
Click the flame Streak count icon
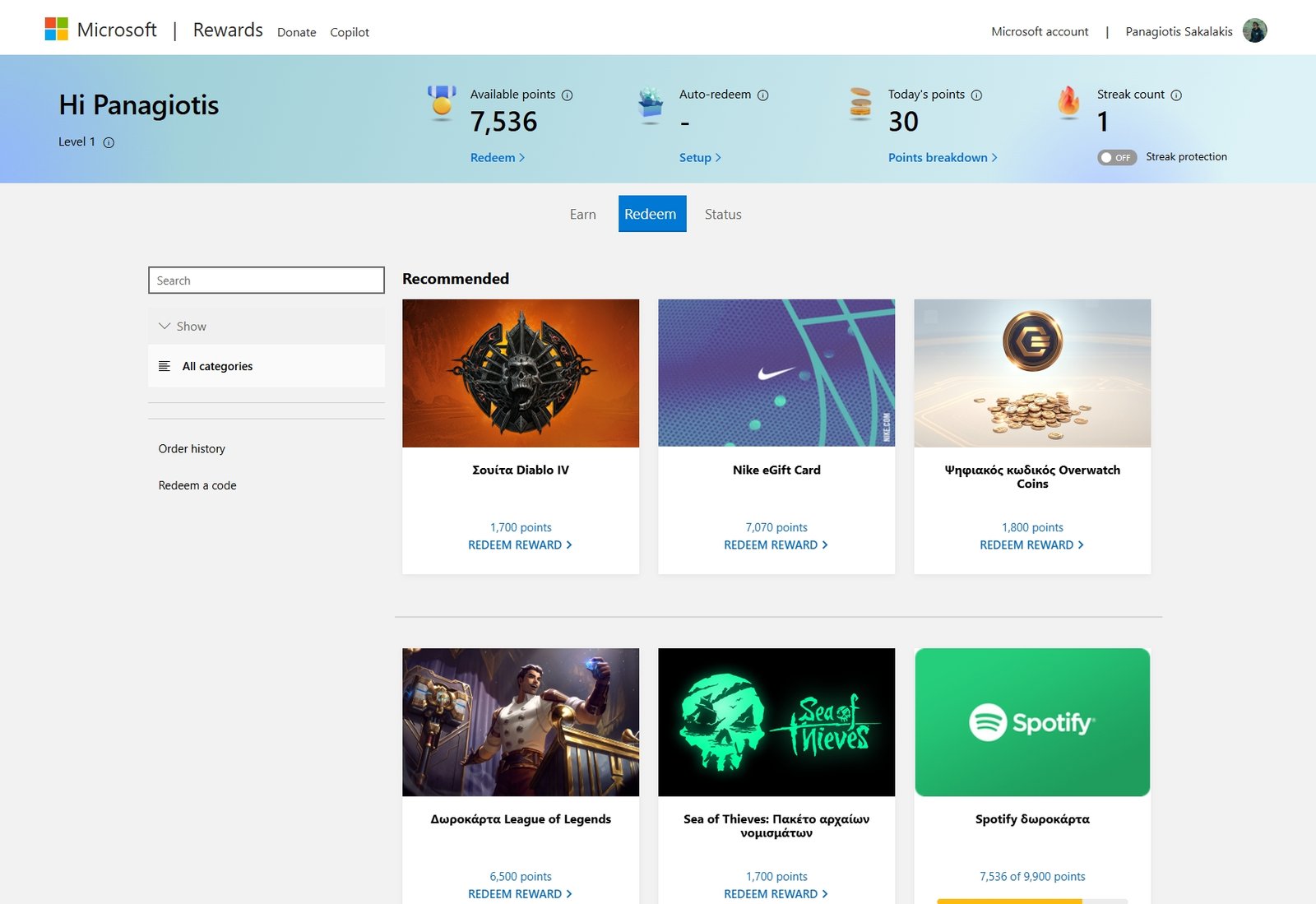[1068, 103]
